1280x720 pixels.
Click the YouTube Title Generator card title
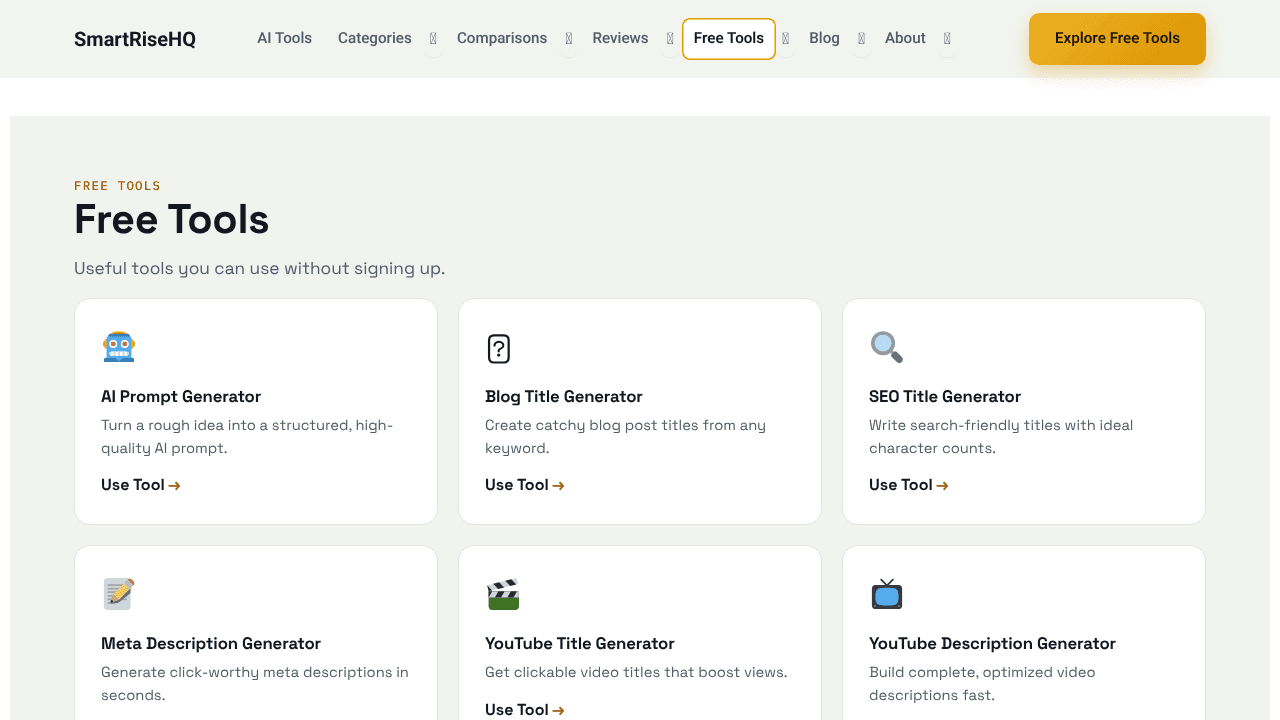580,644
